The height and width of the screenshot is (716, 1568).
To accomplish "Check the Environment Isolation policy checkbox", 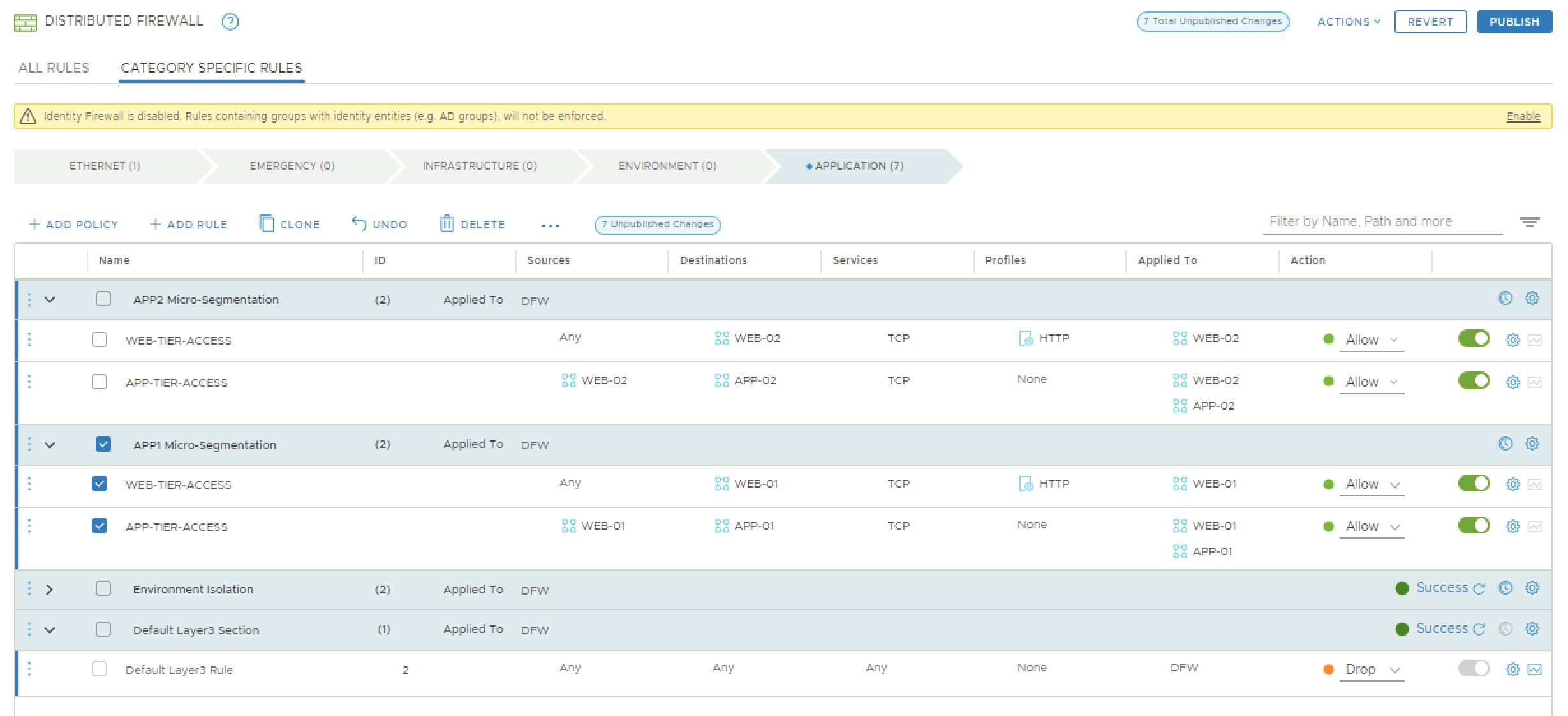I will (x=103, y=588).
